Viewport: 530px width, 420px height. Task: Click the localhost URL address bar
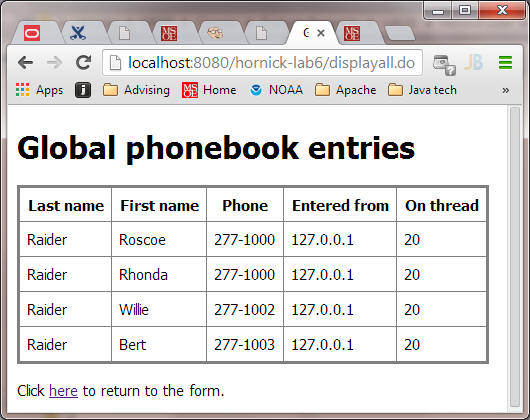[x=262, y=63]
